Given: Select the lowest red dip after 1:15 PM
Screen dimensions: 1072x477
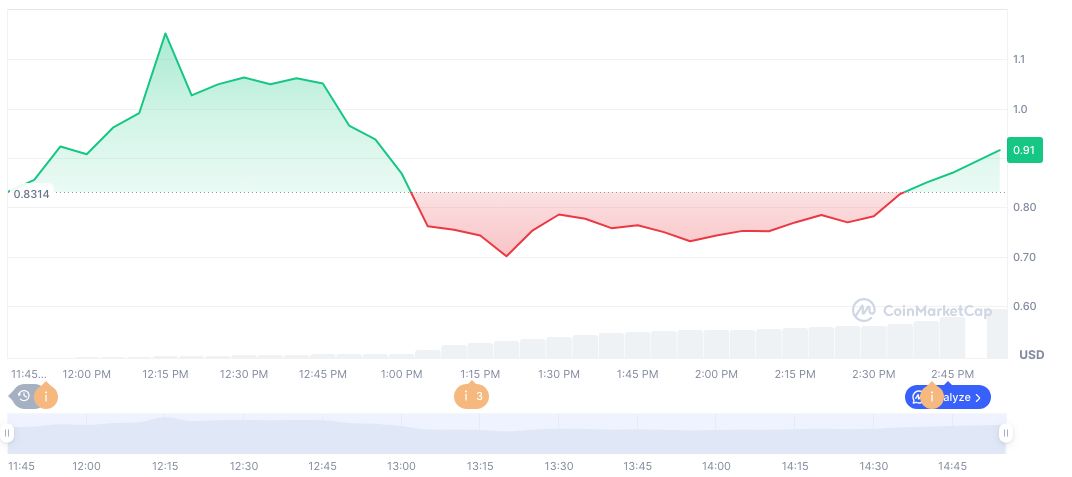Looking at the screenshot, I should tap(506, 256).
